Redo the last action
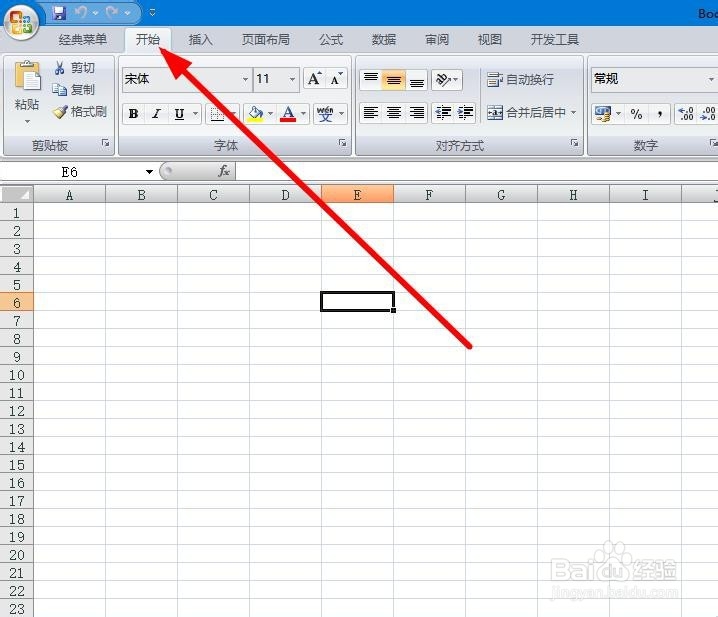Image resolution: width=718 pixels, height=617 pixels. (x=113, y=12)
